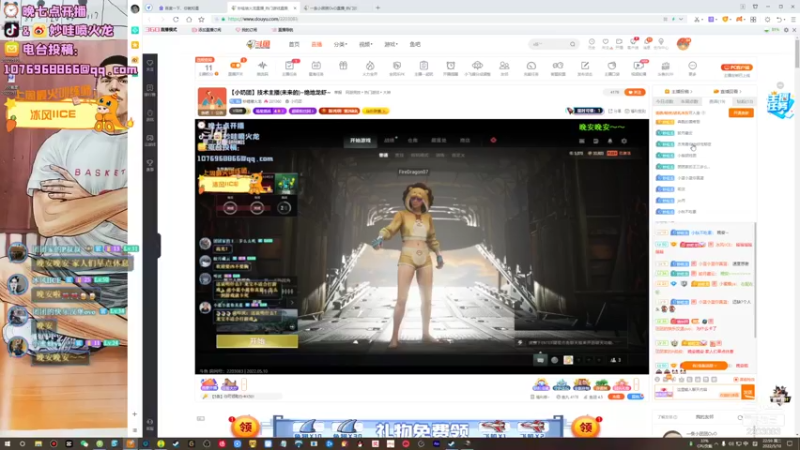Image resolution: width=800 pixels, height=450 pixels.
Task: Collapse the dark sidebar with its edge handle
Action: [159, 246]
